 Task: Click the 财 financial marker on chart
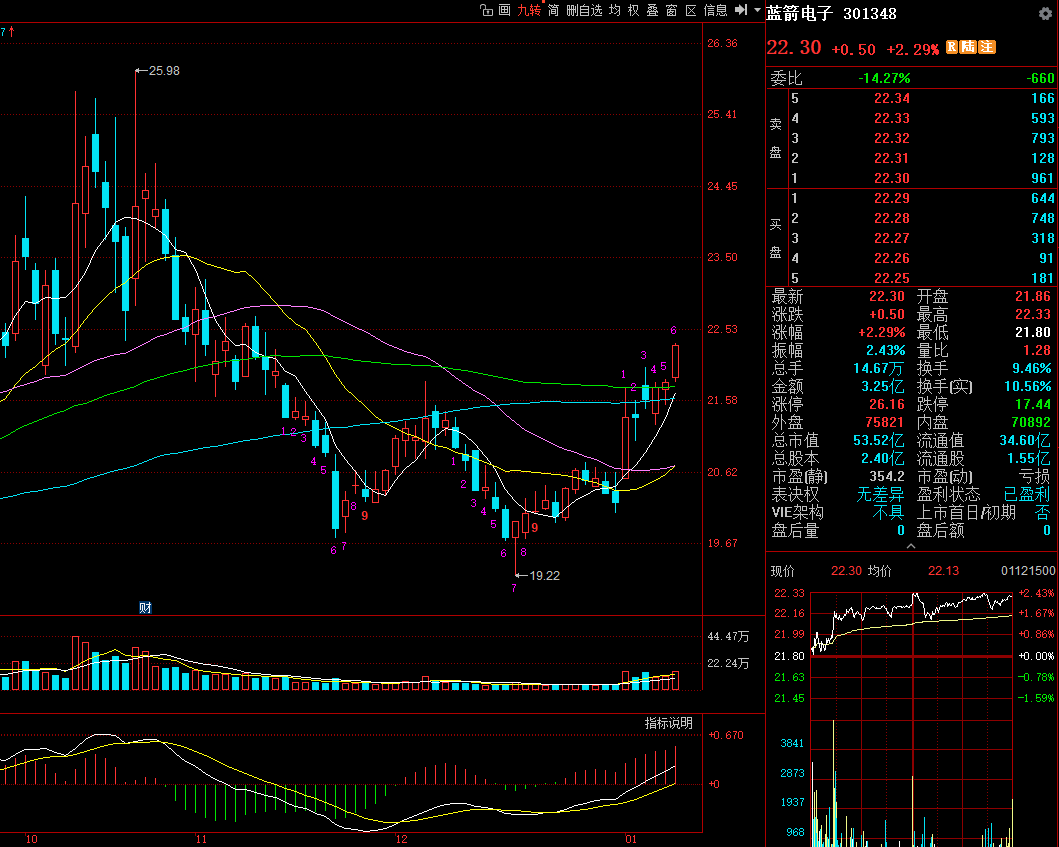tap(145, 607)
